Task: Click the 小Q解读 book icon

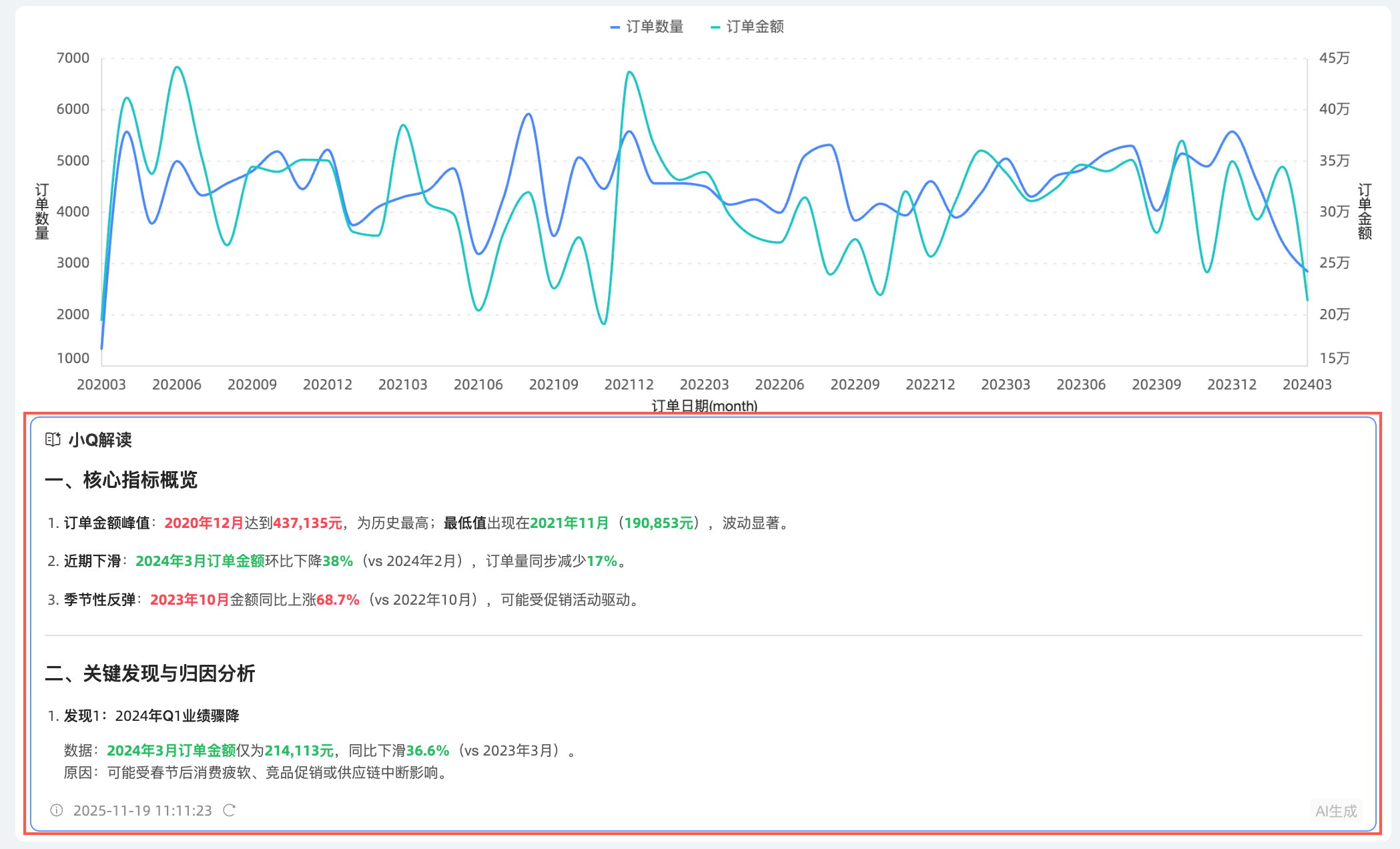Action: pyautogui.click(x=53, y=439)
